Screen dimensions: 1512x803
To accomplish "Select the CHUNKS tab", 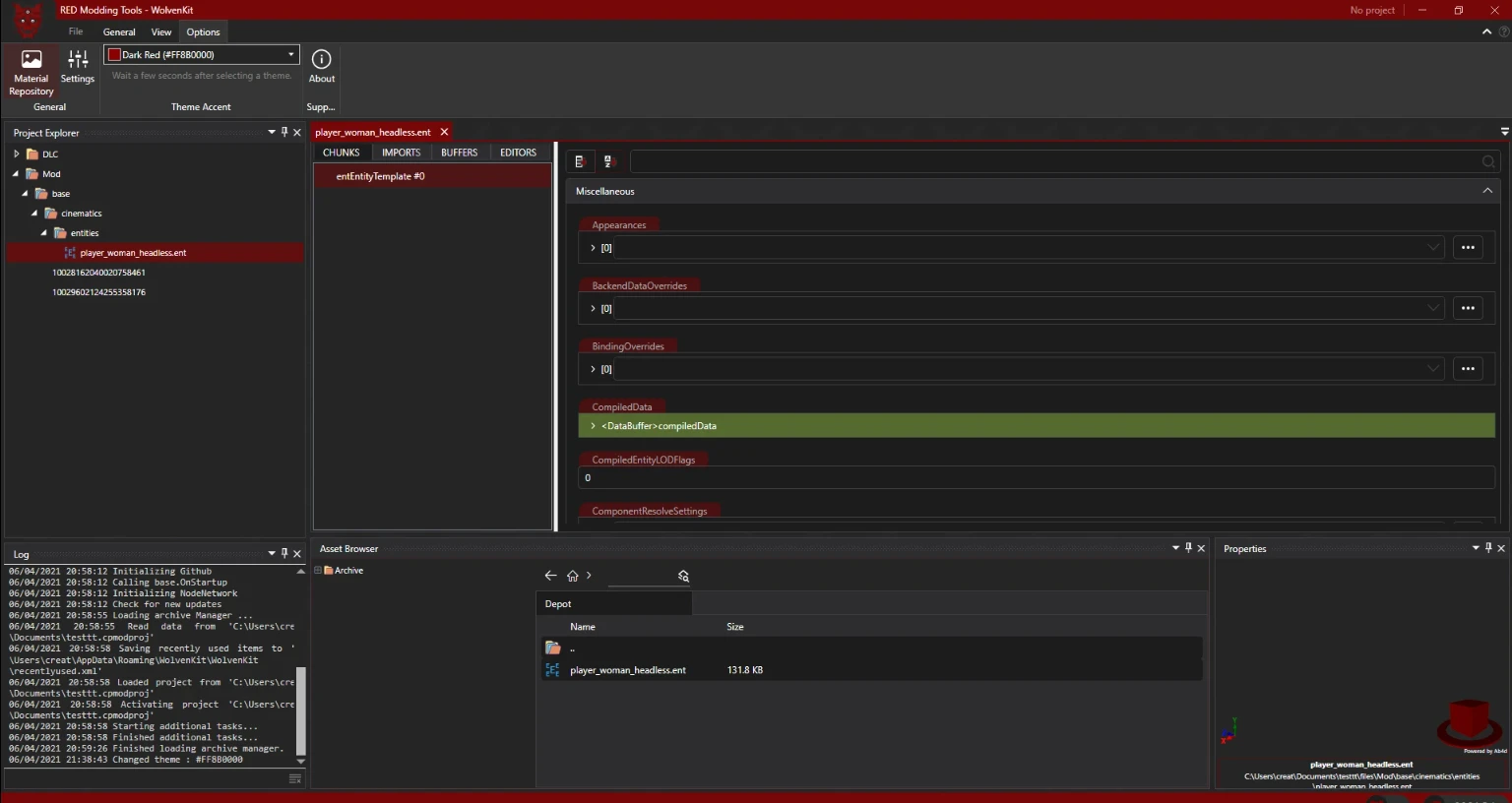I will [x=342, y=153].
